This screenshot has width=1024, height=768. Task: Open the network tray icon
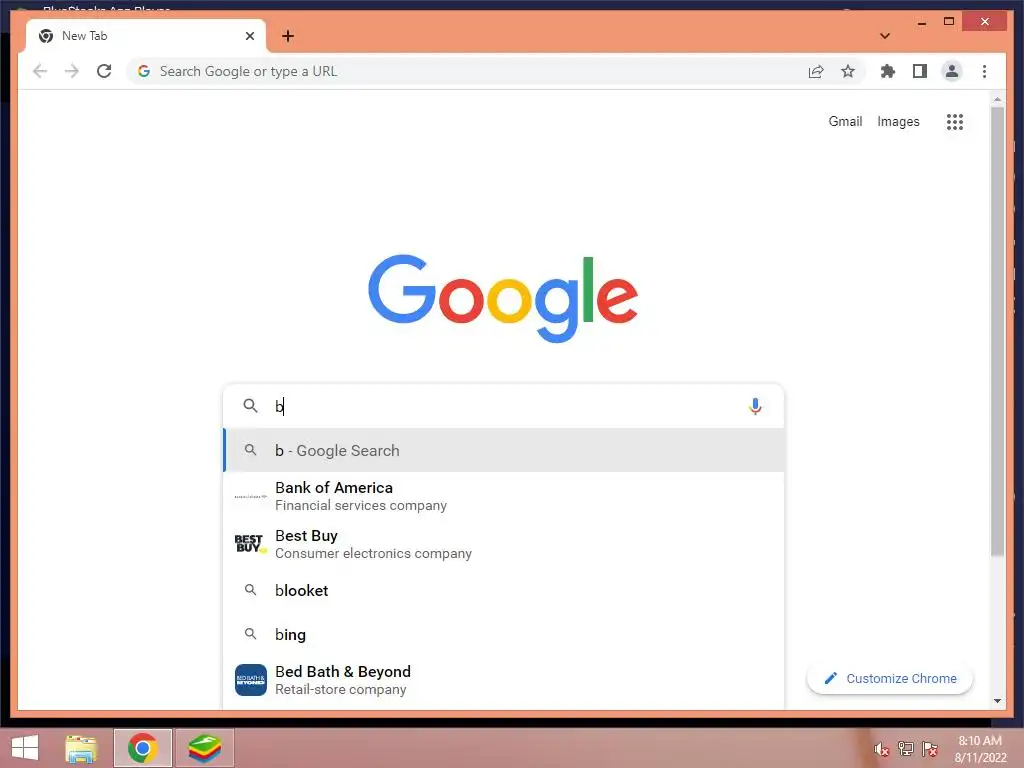tap(906, 749)
